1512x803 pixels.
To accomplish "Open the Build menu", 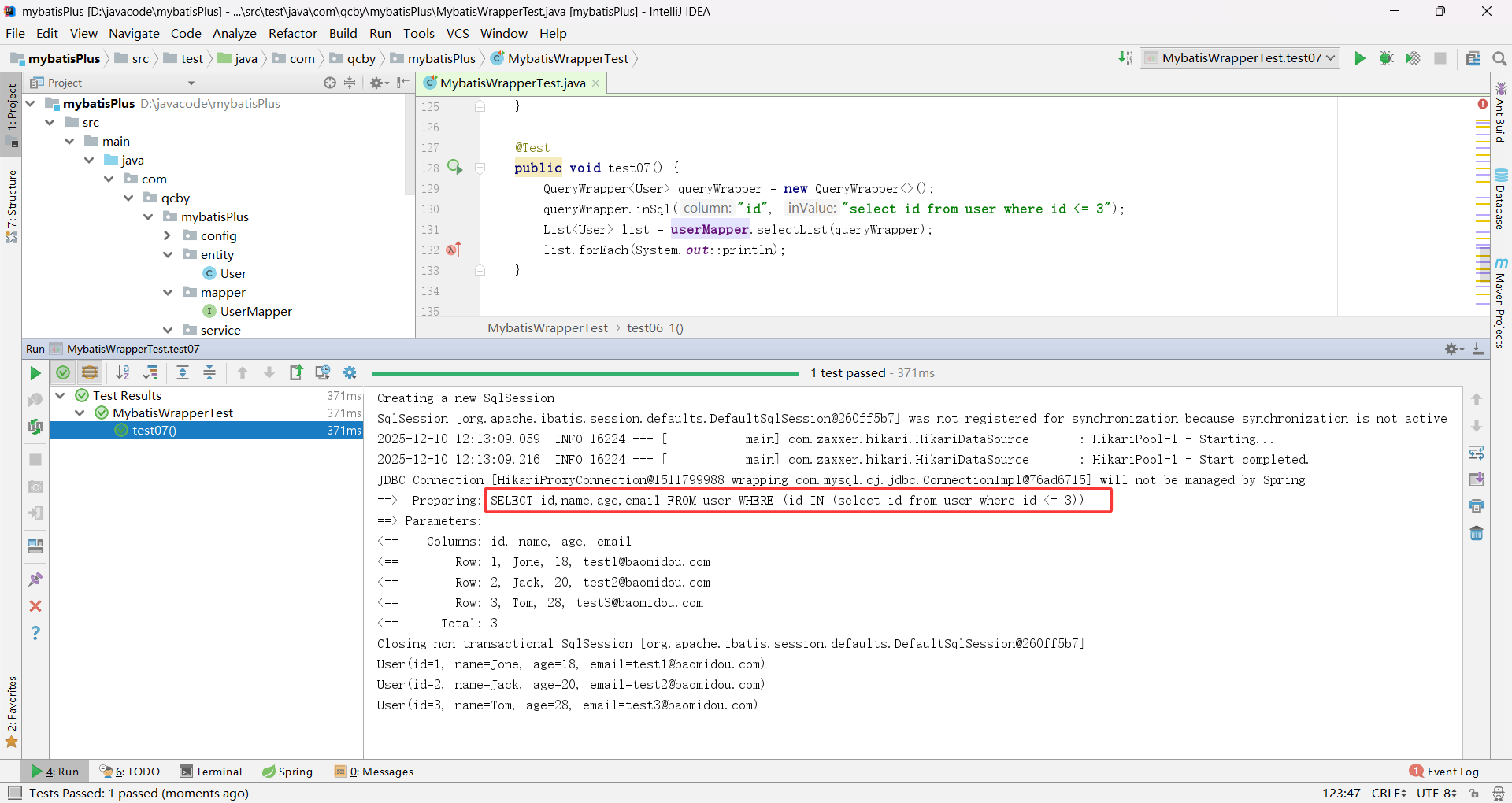I will (343, 33).
